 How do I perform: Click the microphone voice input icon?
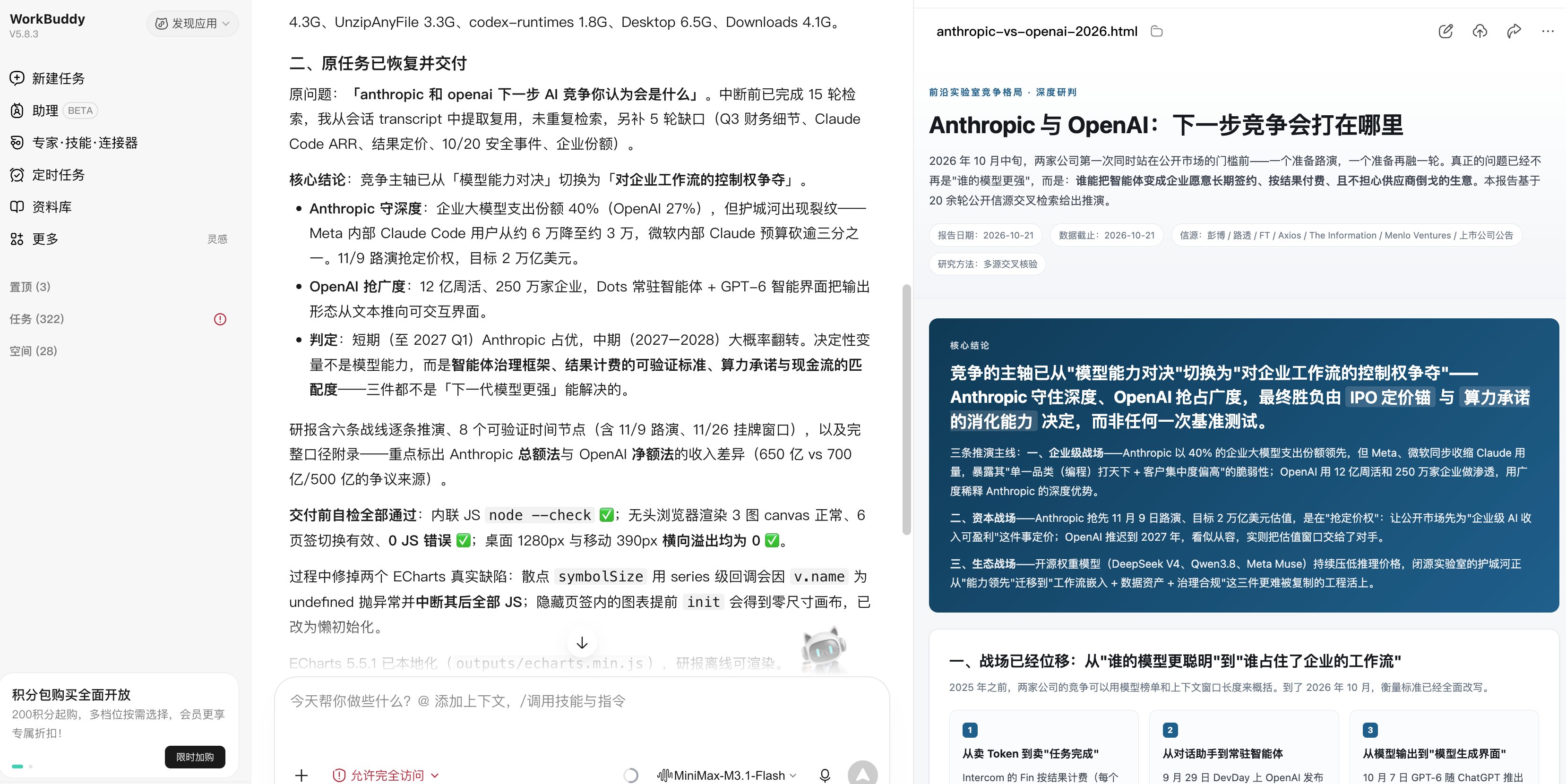[x=825, y=775]
